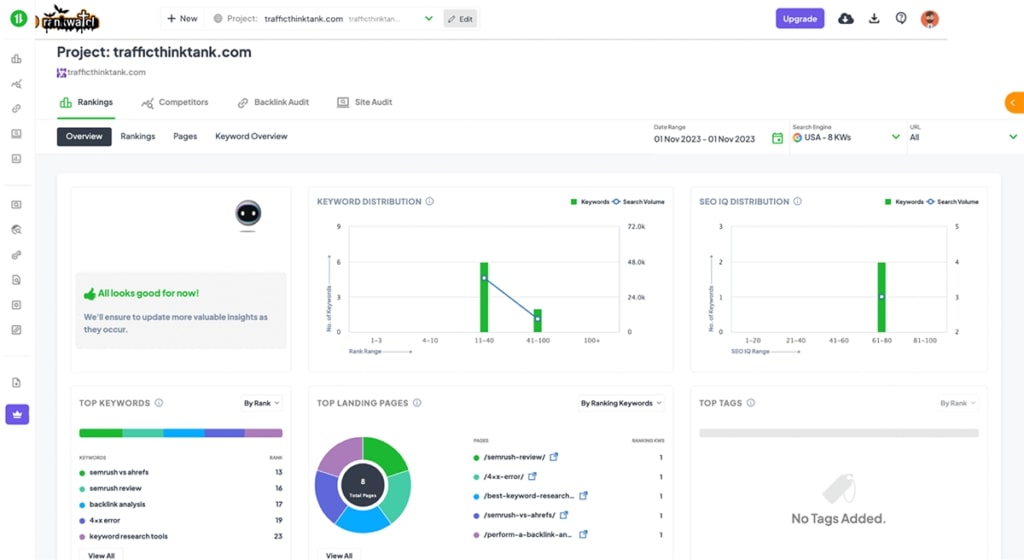The width and height of the screenshot is (1024, 560).
Task: Click View All under Top Landing Pages
Action: click(x=339, y=555)
